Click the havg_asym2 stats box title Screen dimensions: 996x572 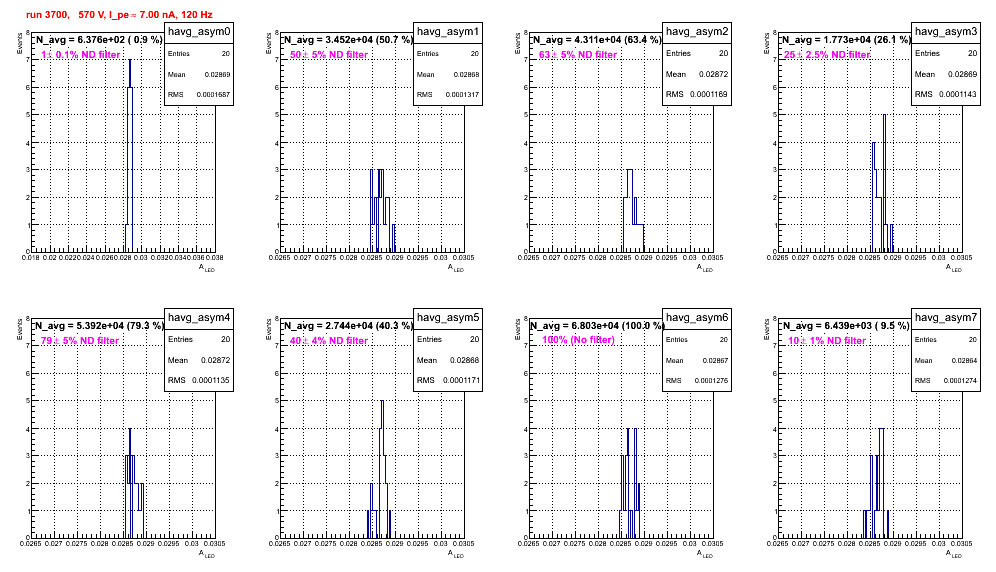(697, 31)
